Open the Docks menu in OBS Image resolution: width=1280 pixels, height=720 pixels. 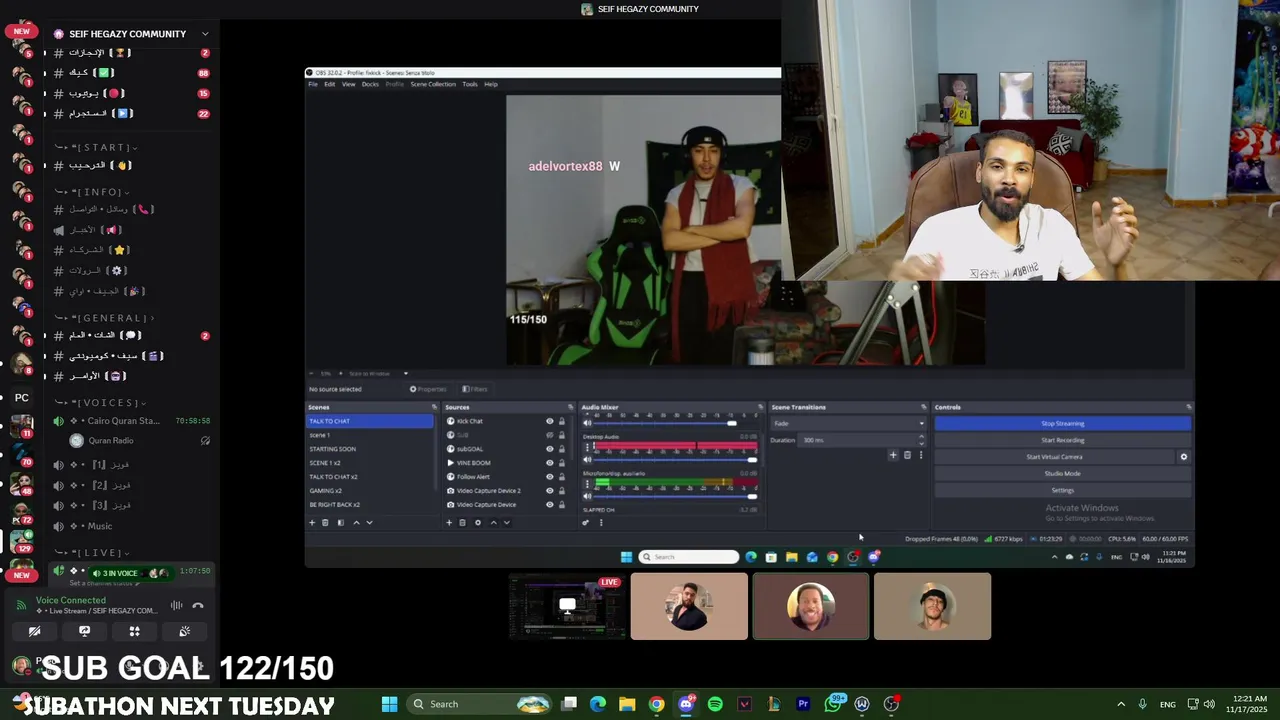370,84
